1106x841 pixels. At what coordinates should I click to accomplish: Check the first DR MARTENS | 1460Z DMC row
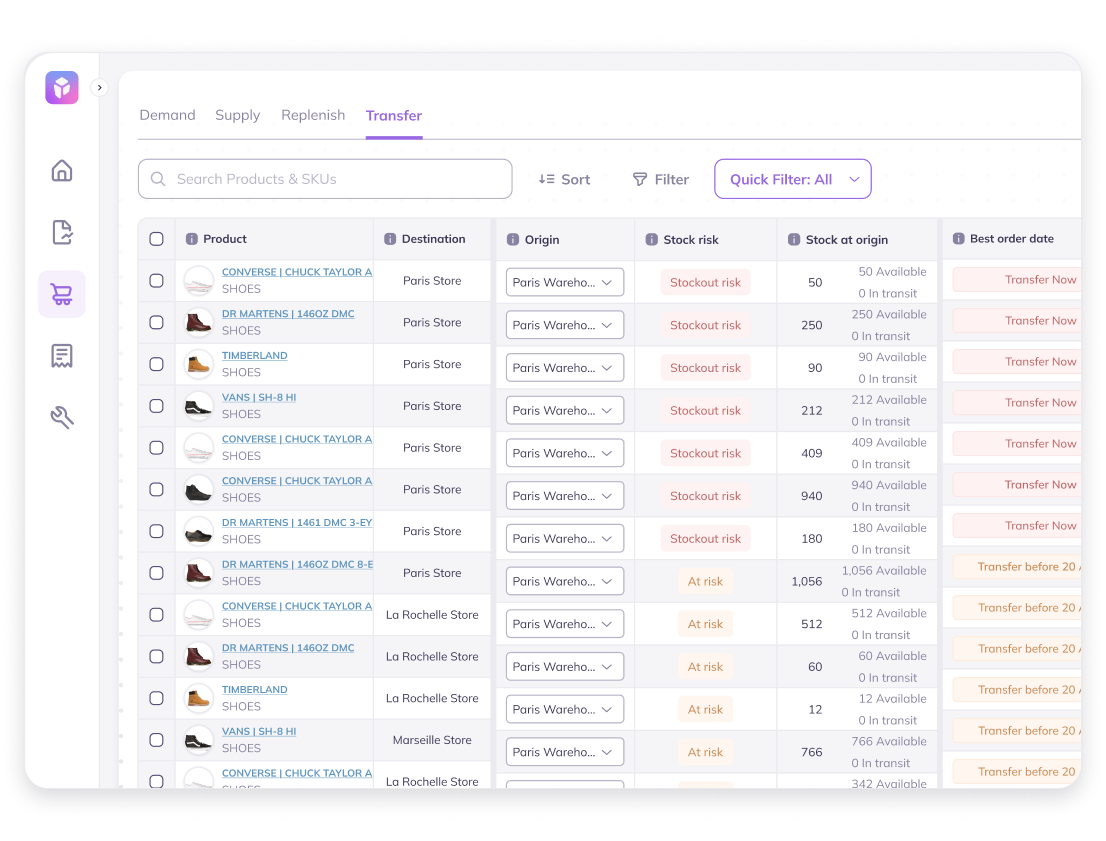pyautogui.click(x=157, y=322)
